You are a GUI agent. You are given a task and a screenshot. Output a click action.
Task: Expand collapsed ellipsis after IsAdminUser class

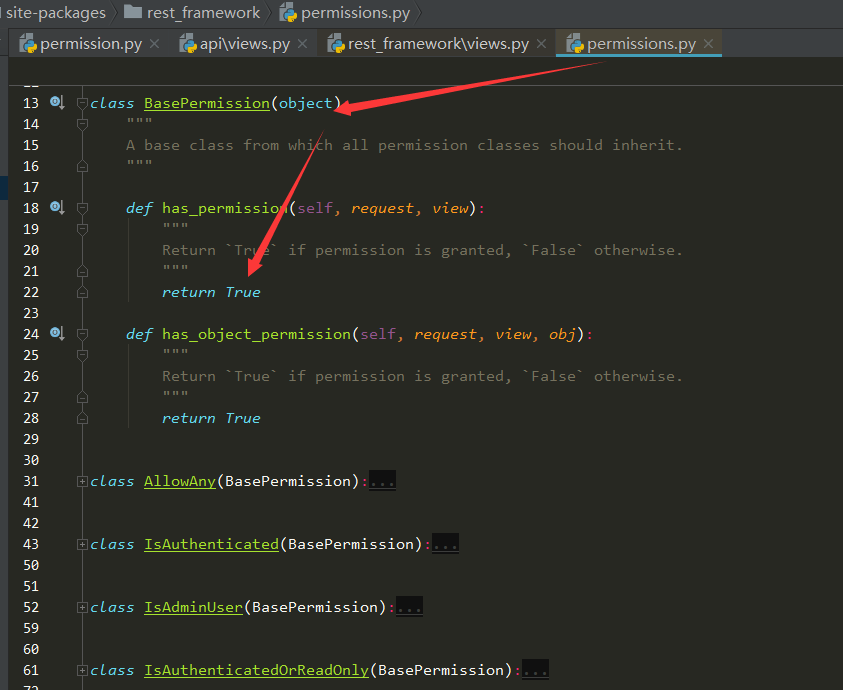(x=409, y=607)
